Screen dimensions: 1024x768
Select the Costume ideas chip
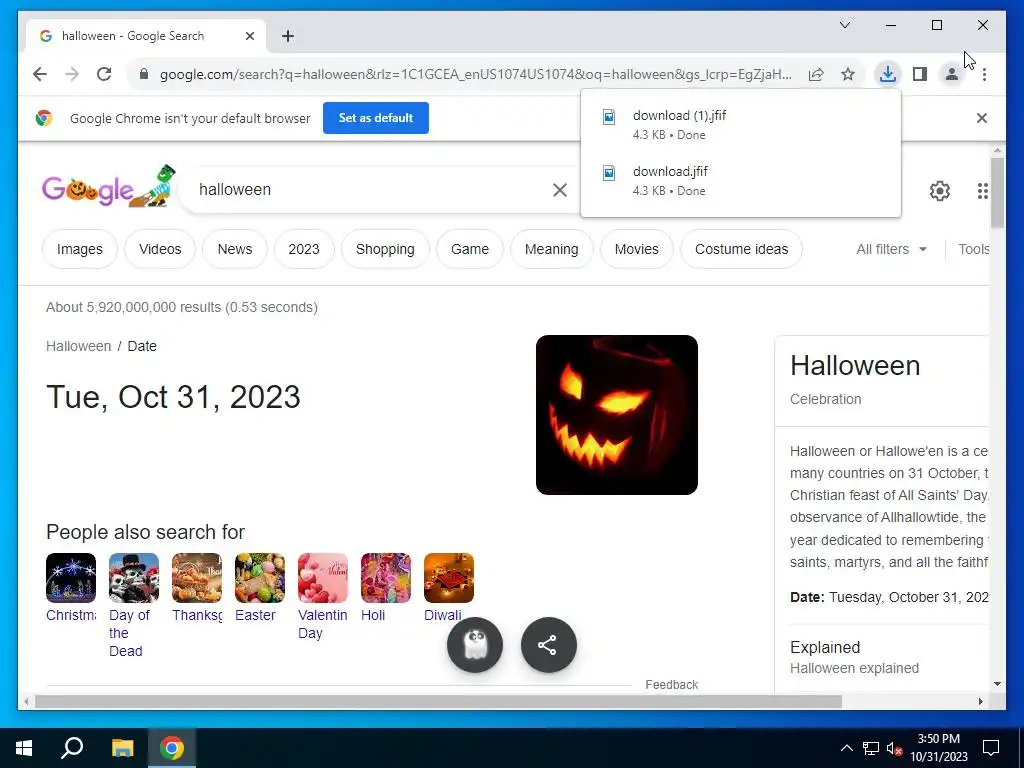[x=741, y=249]
